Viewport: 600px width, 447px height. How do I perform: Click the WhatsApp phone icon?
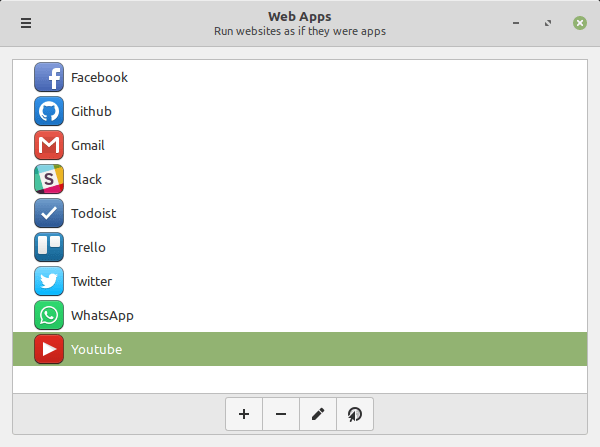point(49,315)
